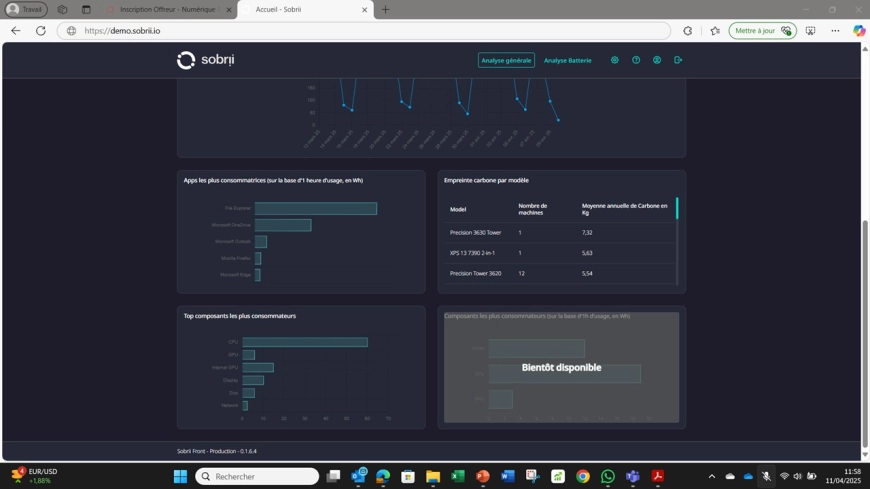Close the Accueil - Sobrii tab

point(365,9)
